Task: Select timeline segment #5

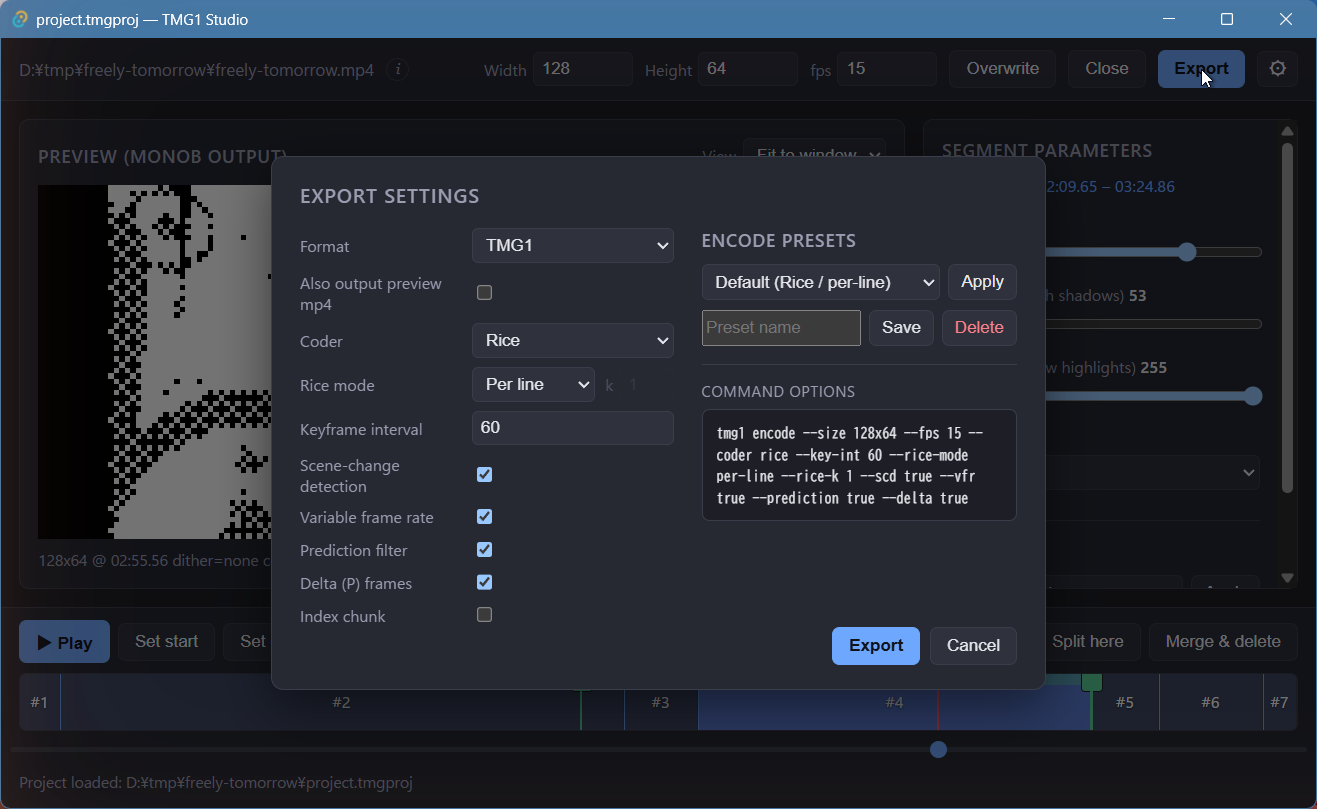Action: point(1125,702)
